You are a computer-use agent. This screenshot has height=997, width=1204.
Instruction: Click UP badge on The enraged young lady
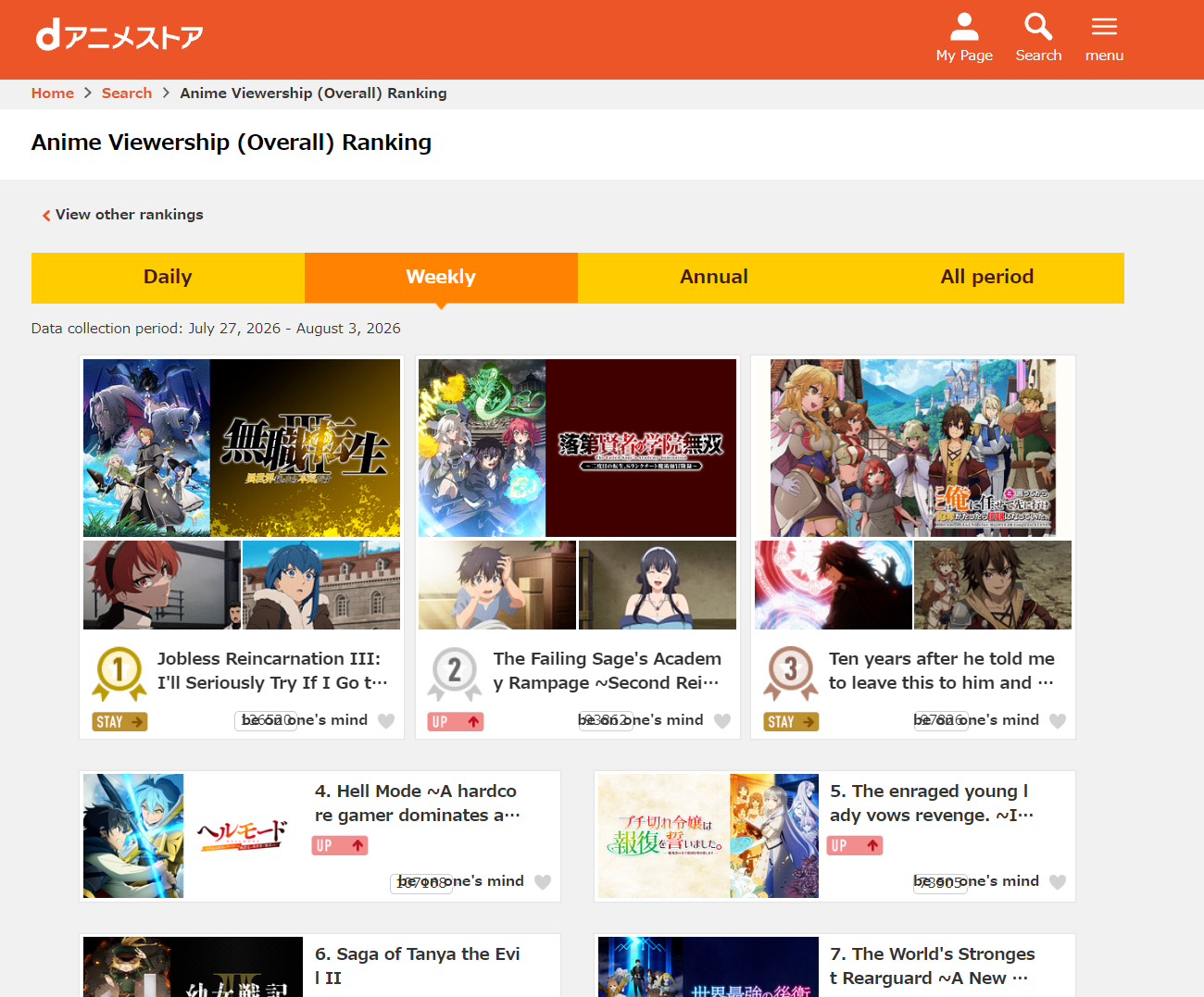pyautogui.click(x=855, y=846)
